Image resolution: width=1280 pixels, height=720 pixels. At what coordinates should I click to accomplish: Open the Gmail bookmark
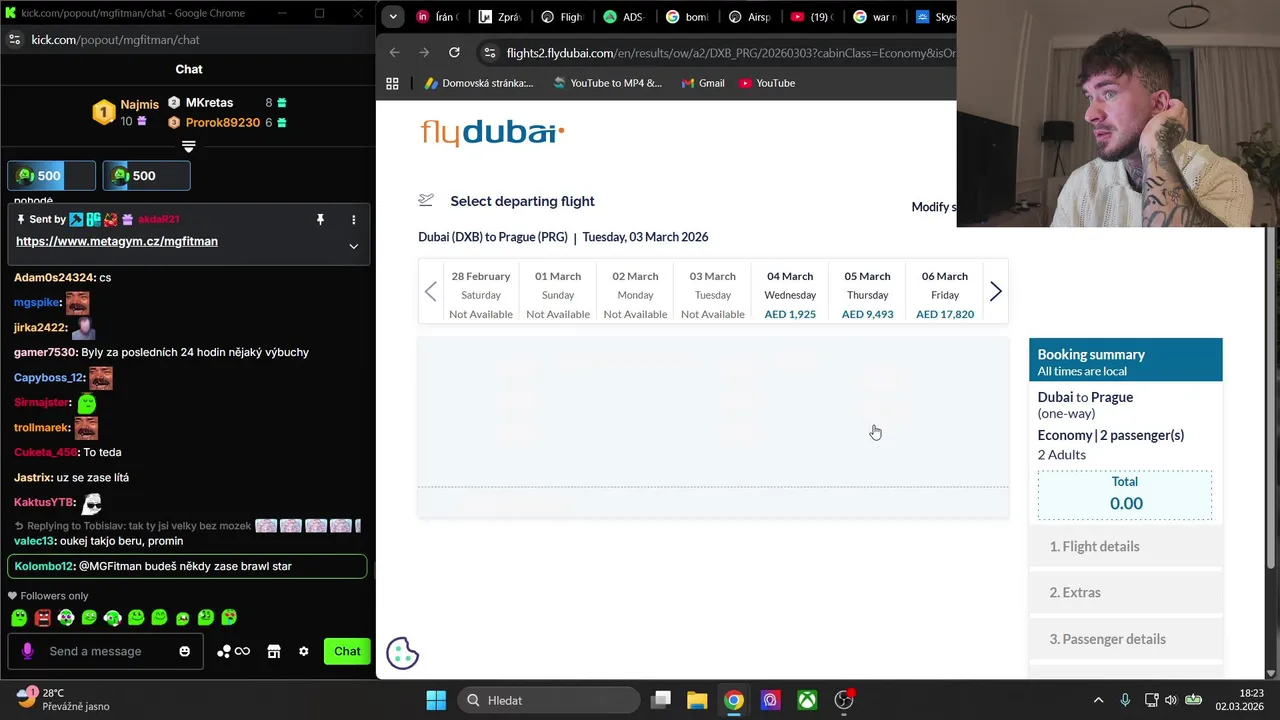click(x=702, y=83)
